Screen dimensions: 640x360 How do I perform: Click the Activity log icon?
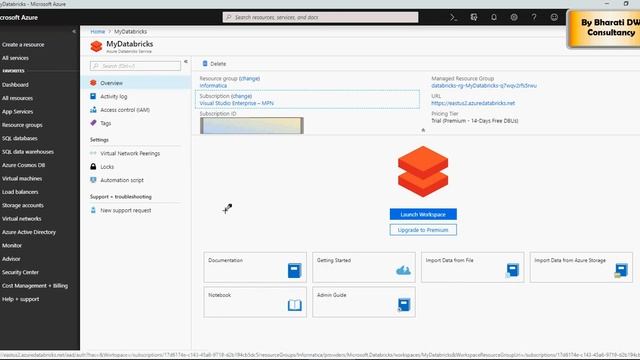tap(93, 96)
